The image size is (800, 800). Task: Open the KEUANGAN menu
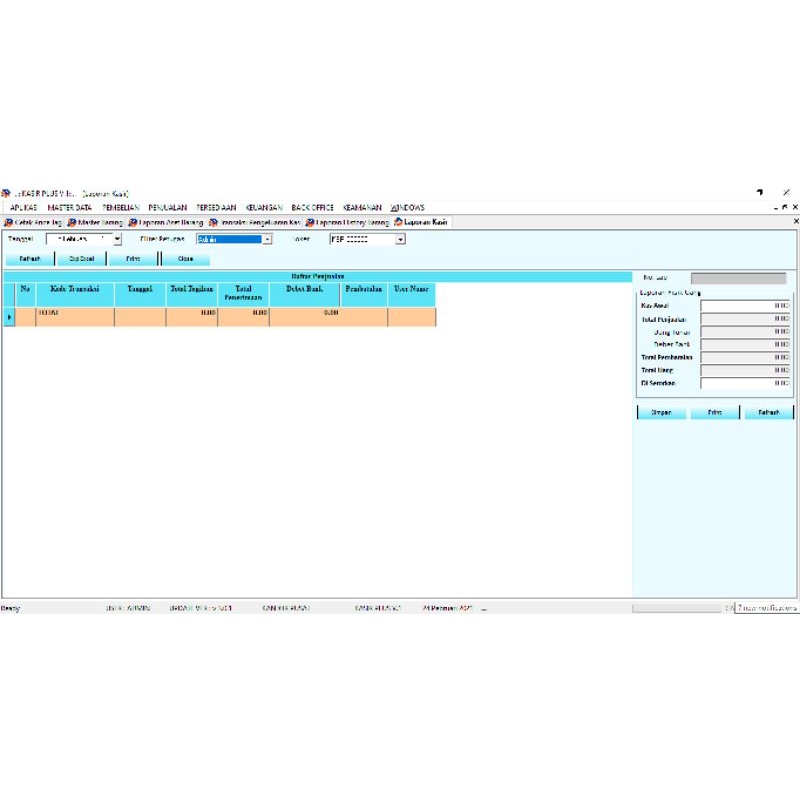click(264, 208)
